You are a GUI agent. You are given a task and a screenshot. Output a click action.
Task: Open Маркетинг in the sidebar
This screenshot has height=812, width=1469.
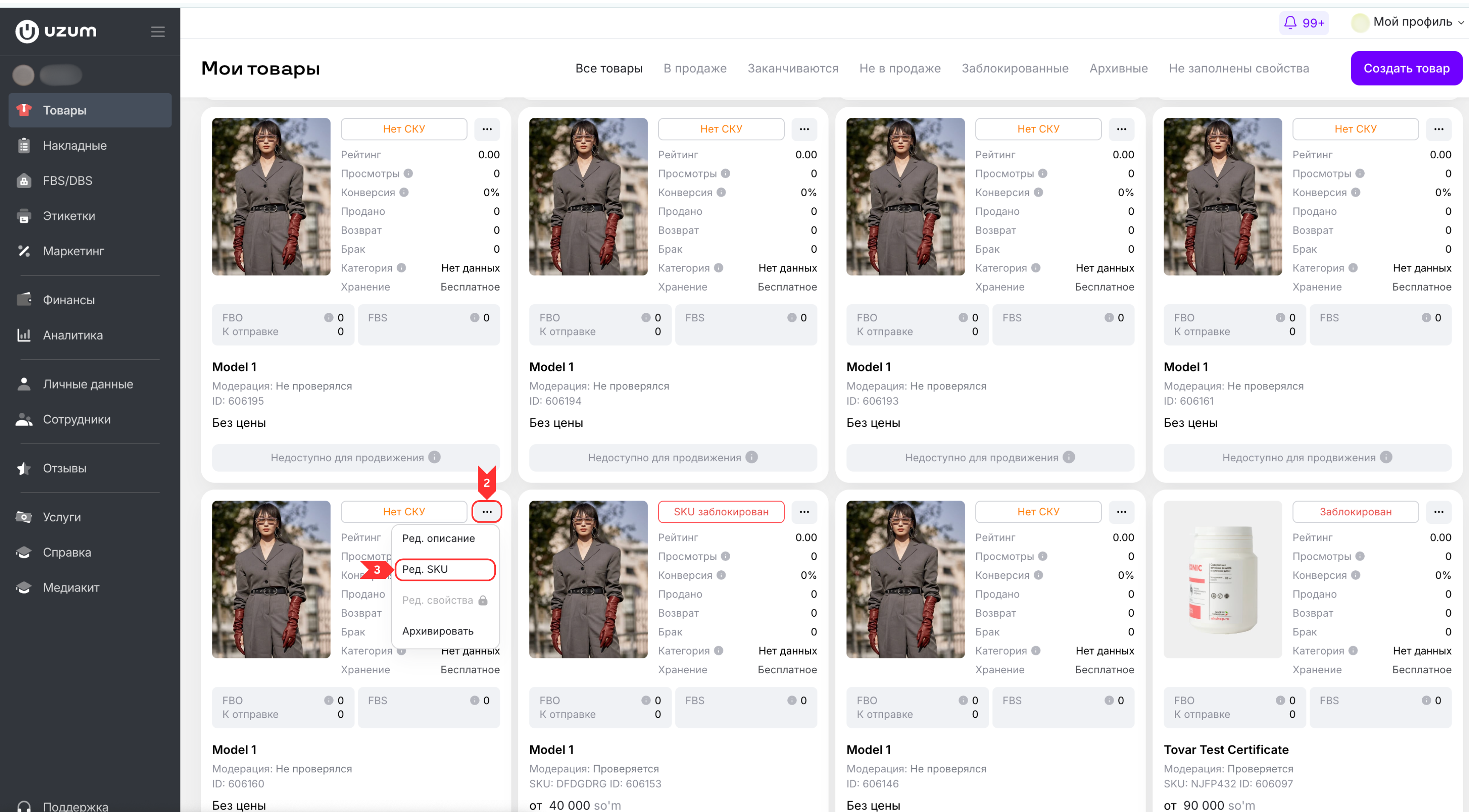tap(90, 251)
